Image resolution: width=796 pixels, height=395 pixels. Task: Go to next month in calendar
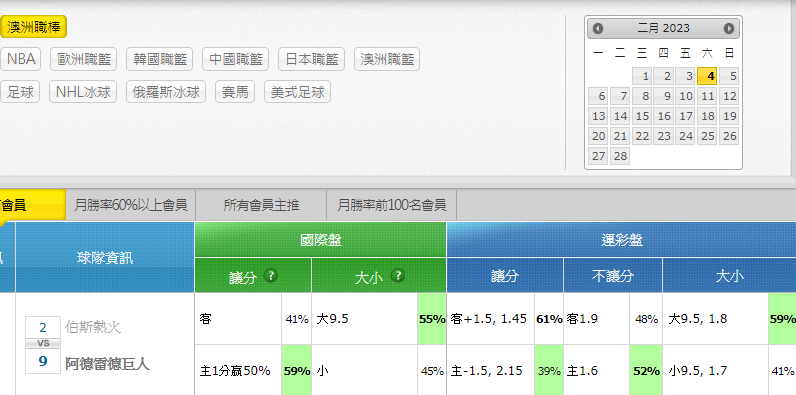pos(729,28)
